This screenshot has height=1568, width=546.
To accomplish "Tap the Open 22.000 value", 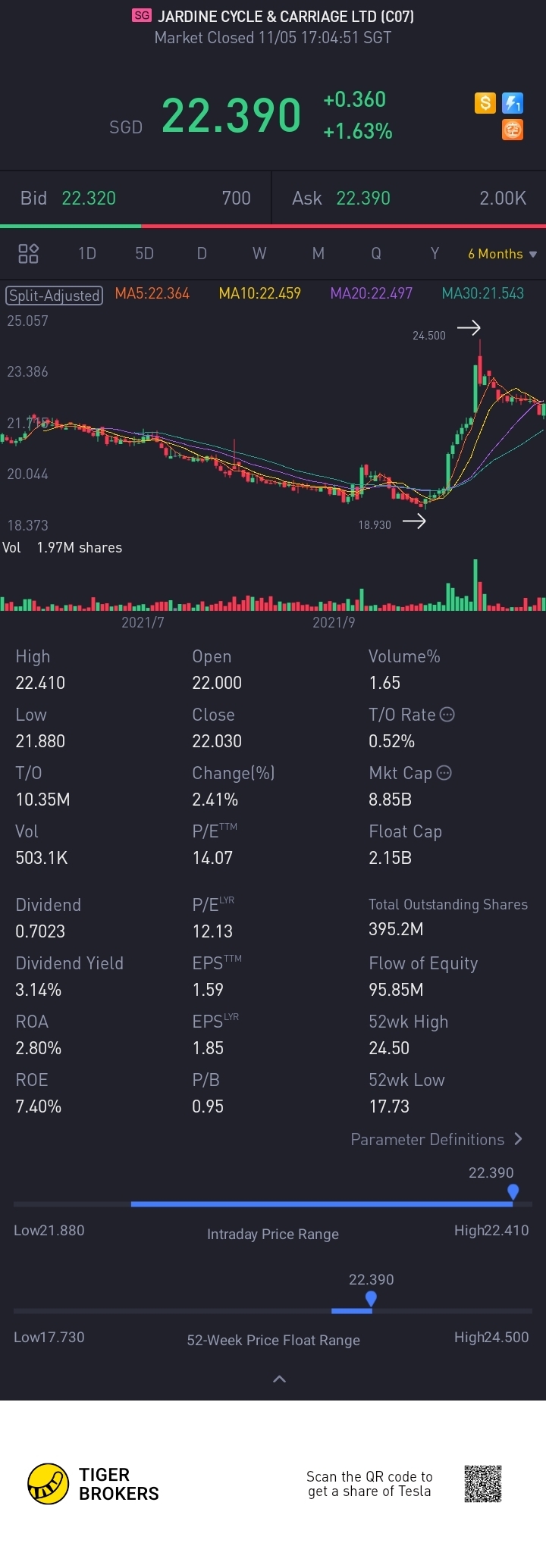I will click(217, 682).
